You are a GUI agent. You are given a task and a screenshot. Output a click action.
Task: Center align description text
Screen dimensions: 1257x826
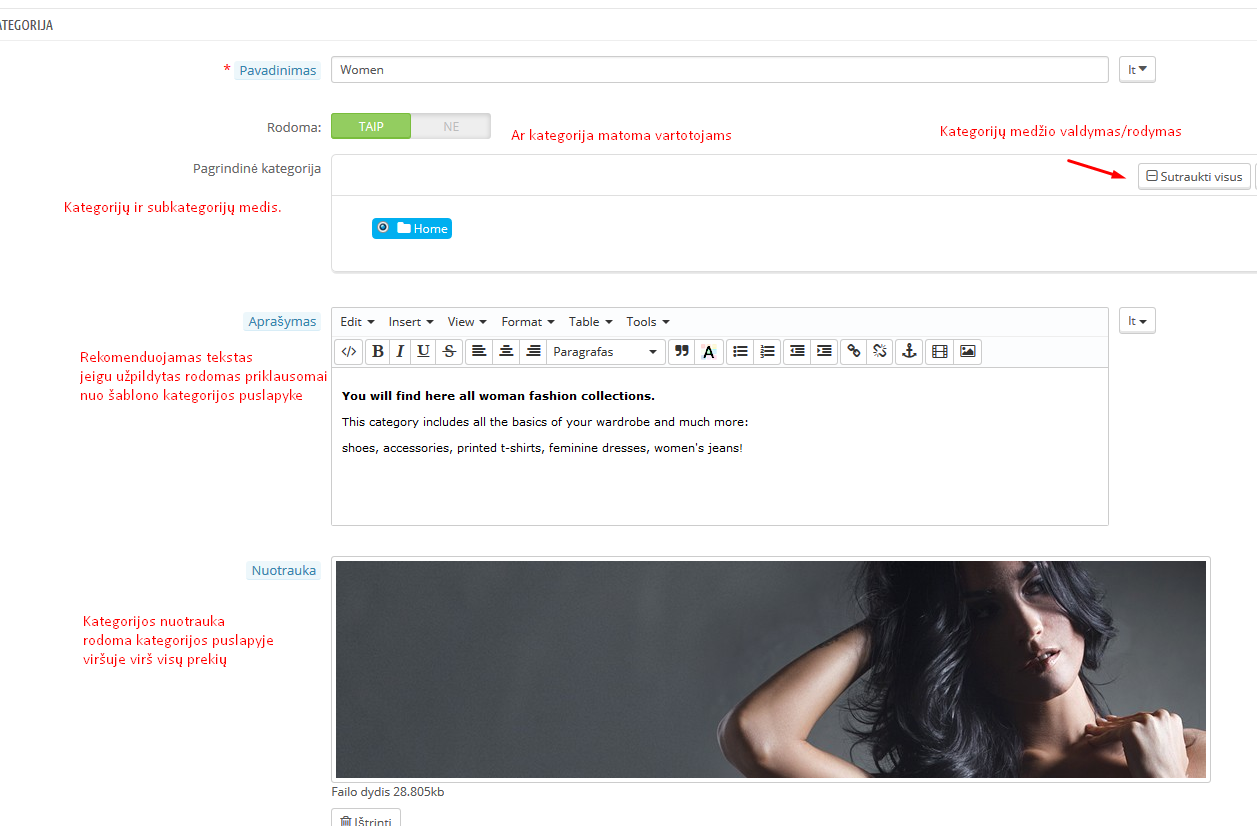click(506, 351)
